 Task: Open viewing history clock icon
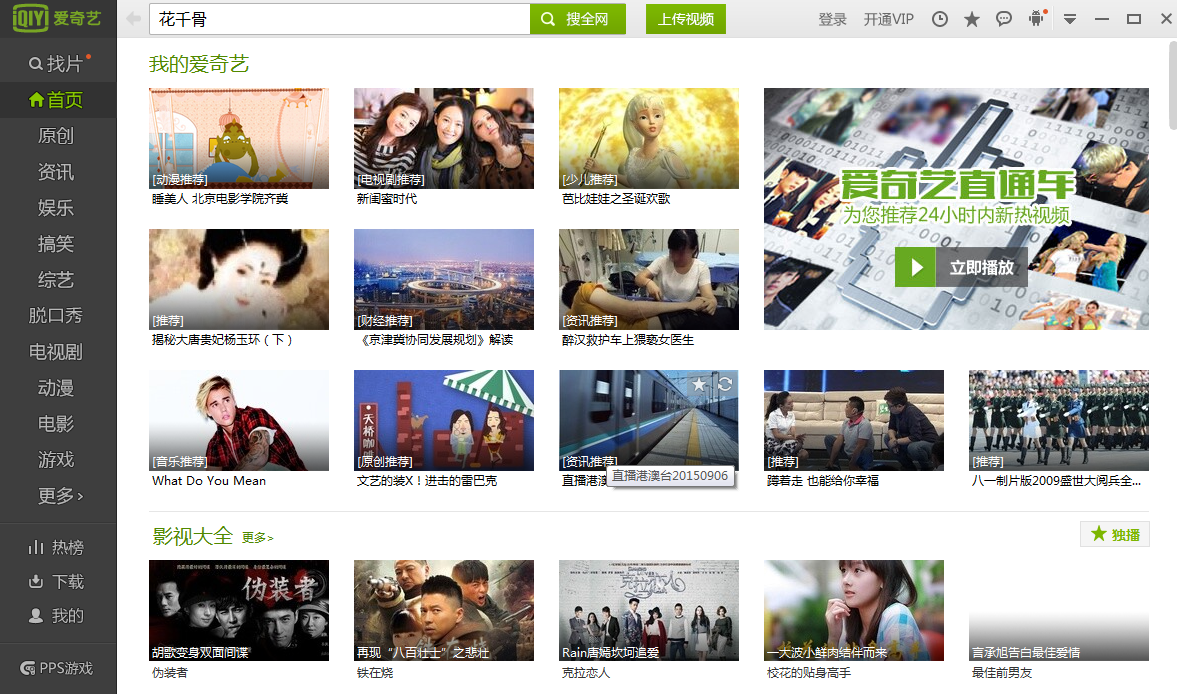click(x=940, y=20)
